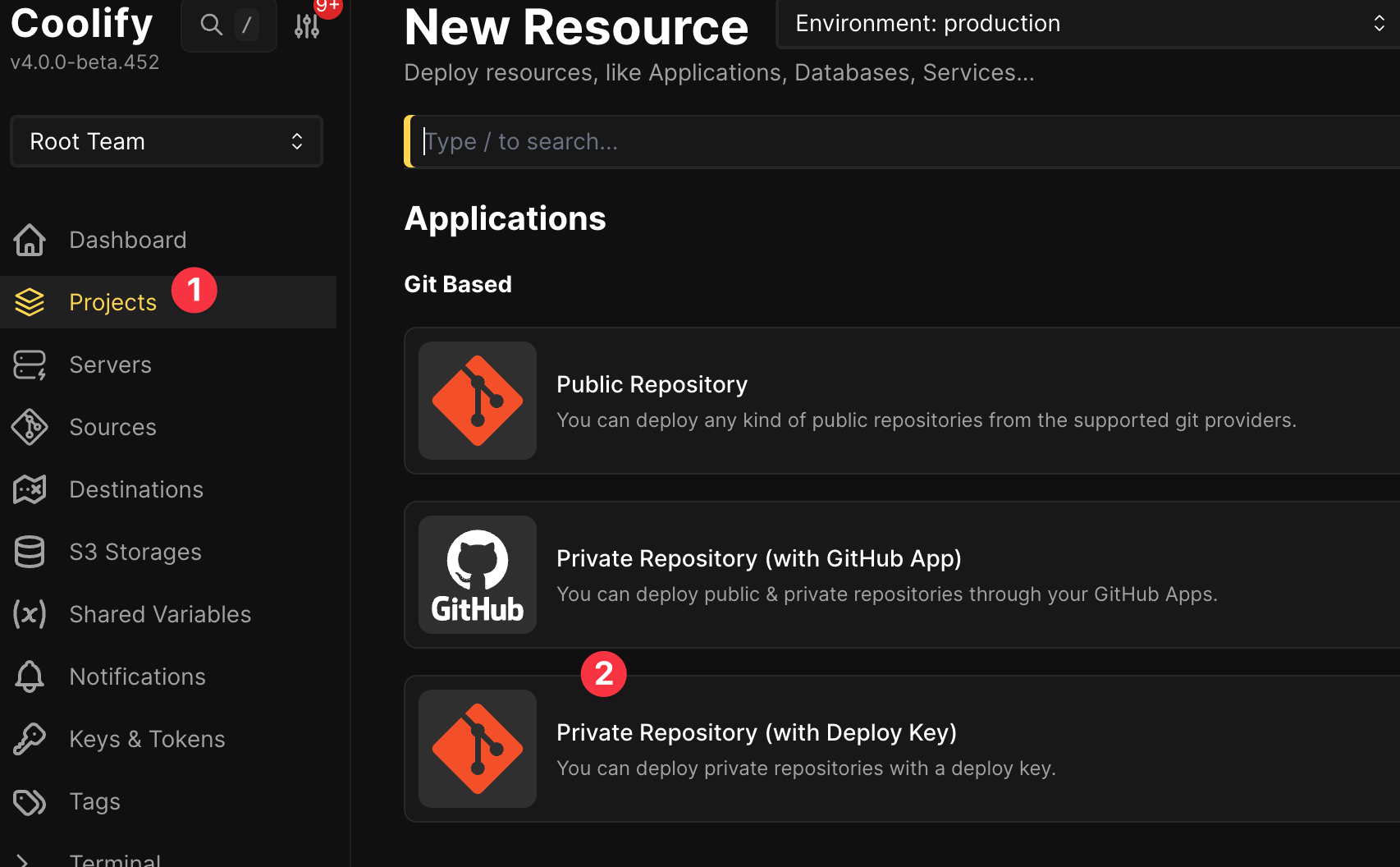This screenshot has height=867, width=1400.
Task: Choose Private Repository with GitHub App
Action: 901,575
